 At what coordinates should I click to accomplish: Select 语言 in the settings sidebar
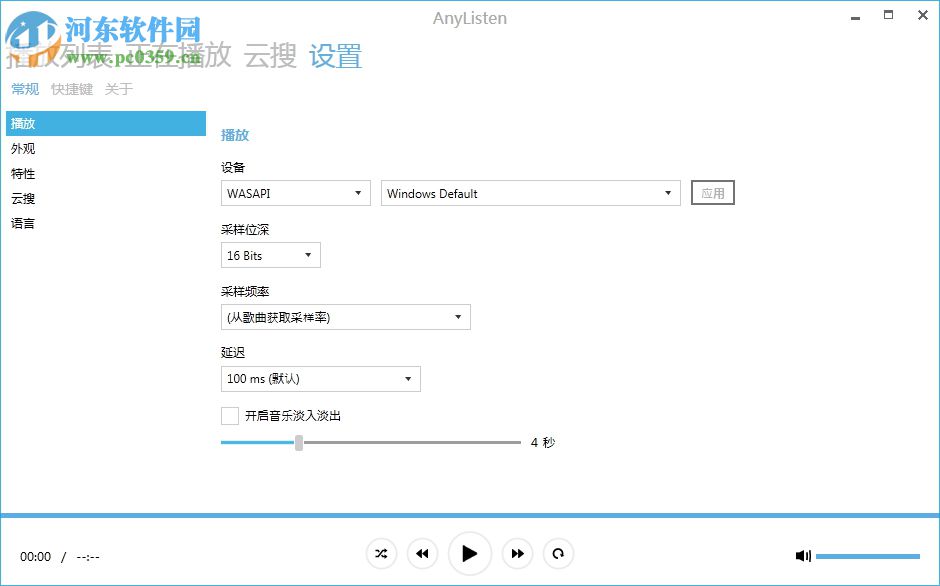[24, 223]
